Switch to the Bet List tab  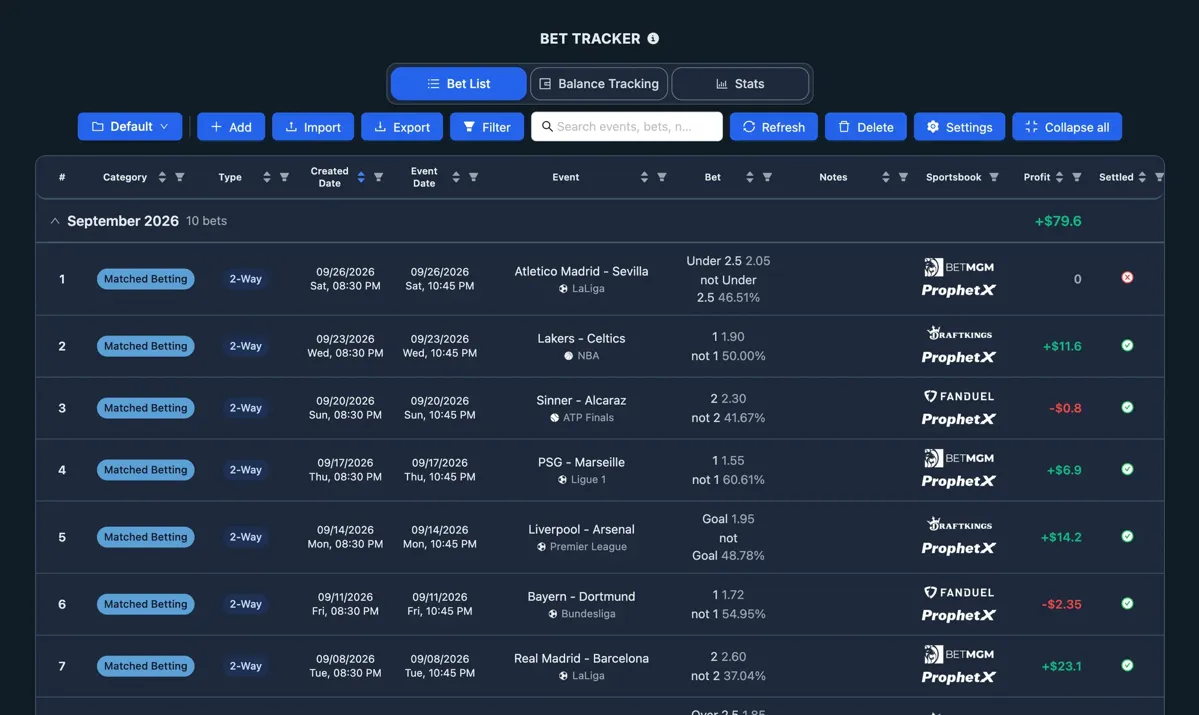click(458, 83)
